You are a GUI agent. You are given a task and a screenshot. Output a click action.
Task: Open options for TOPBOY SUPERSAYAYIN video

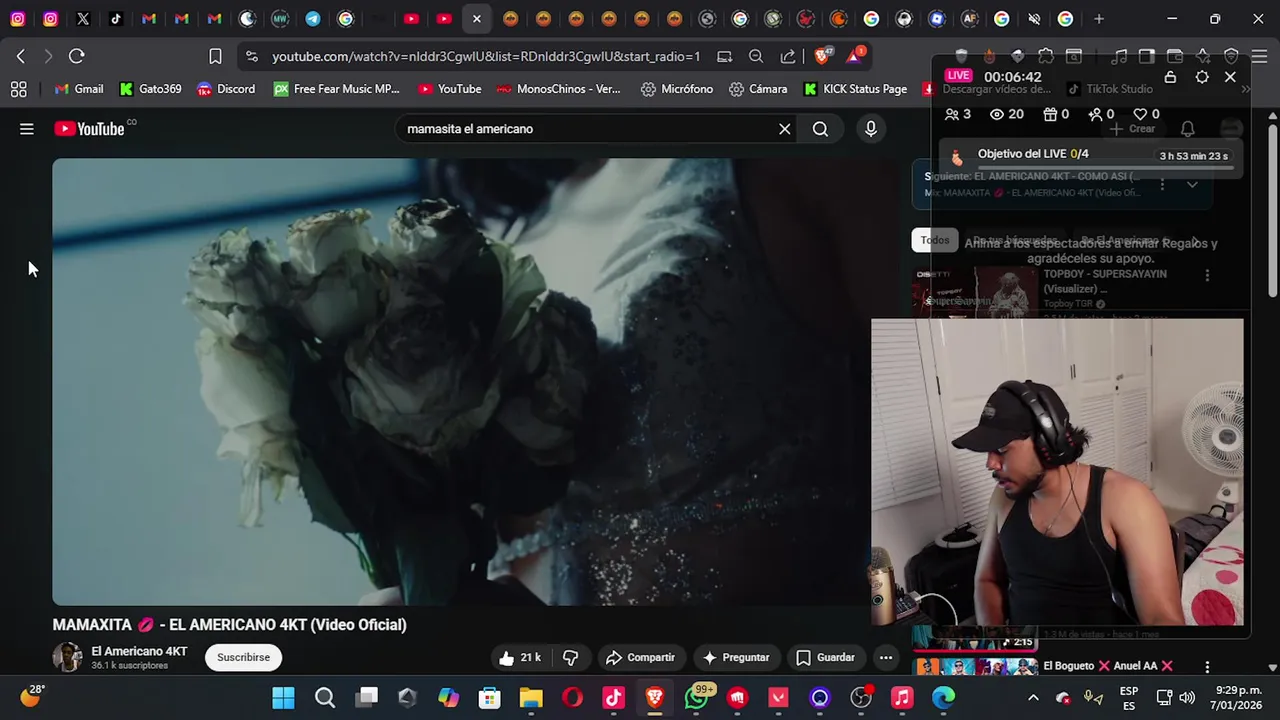pos(1207,275)
